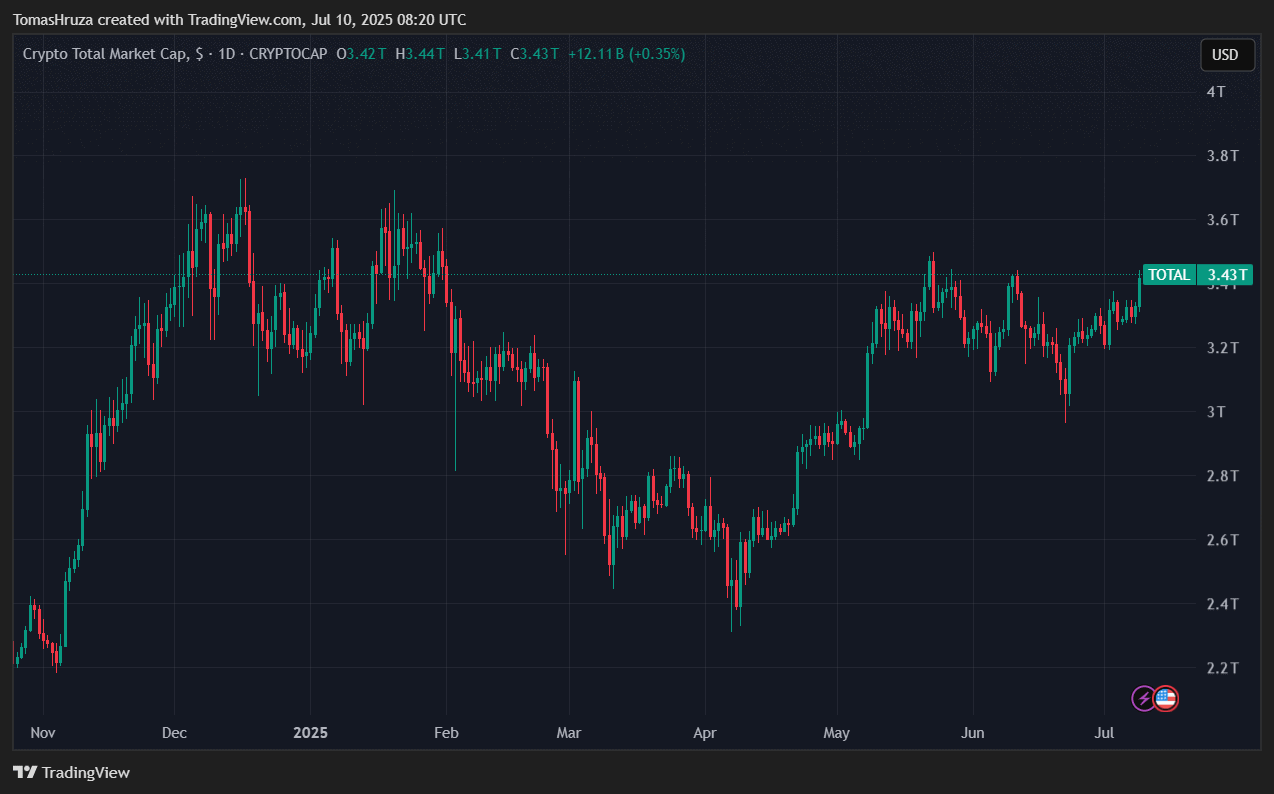The image size is (1274, 794).
Task: Select the 1D interval in chart legend
Action: tap(226, 54)
